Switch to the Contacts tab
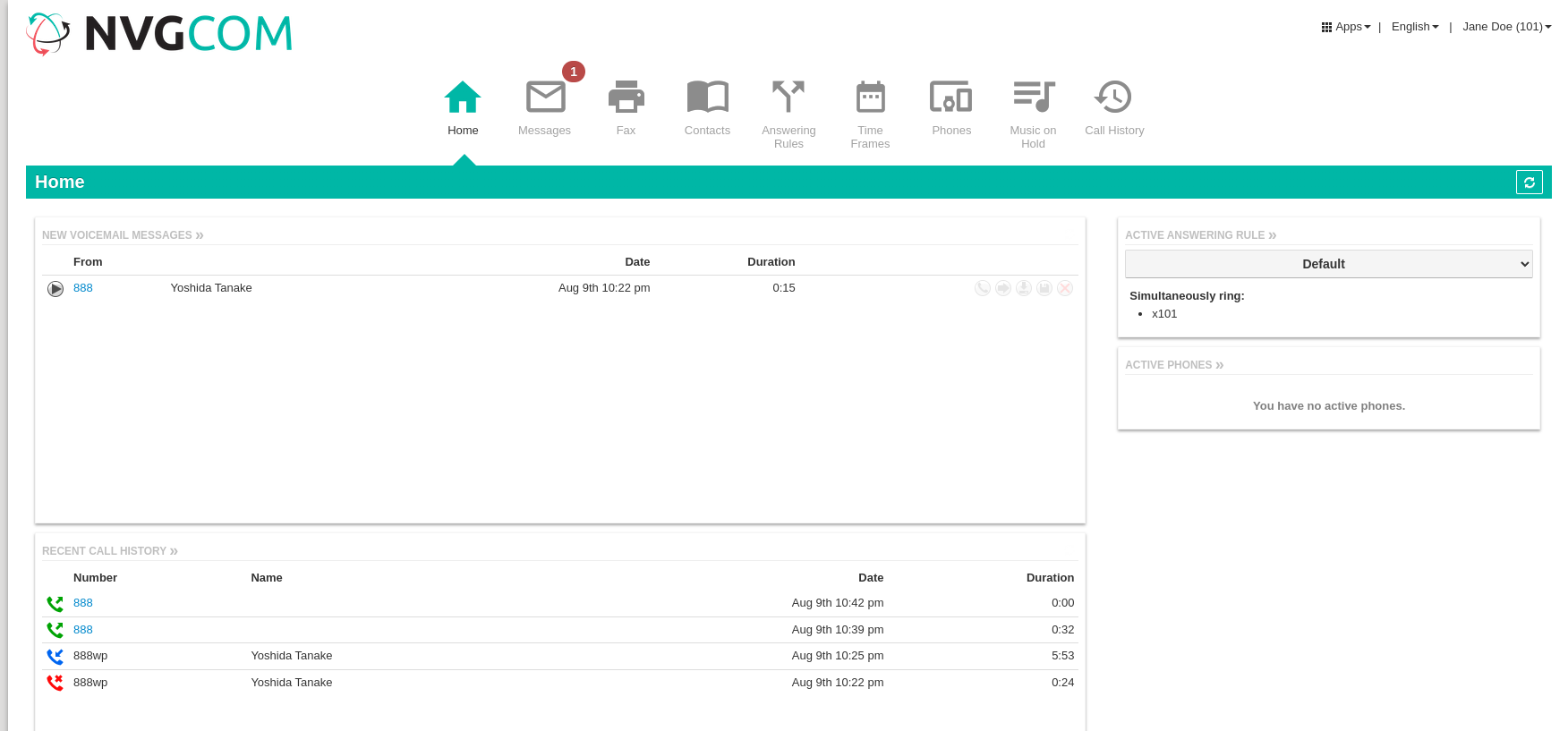This screenshot has height=731, width=1568. tap(707, 107)
